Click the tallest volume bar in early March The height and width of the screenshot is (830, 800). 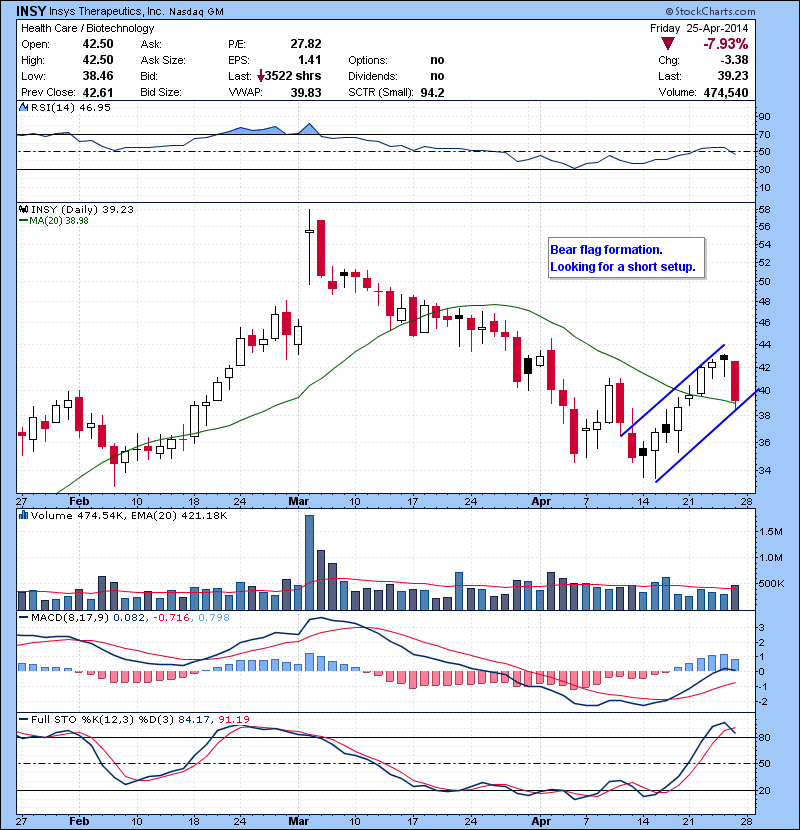310,562
